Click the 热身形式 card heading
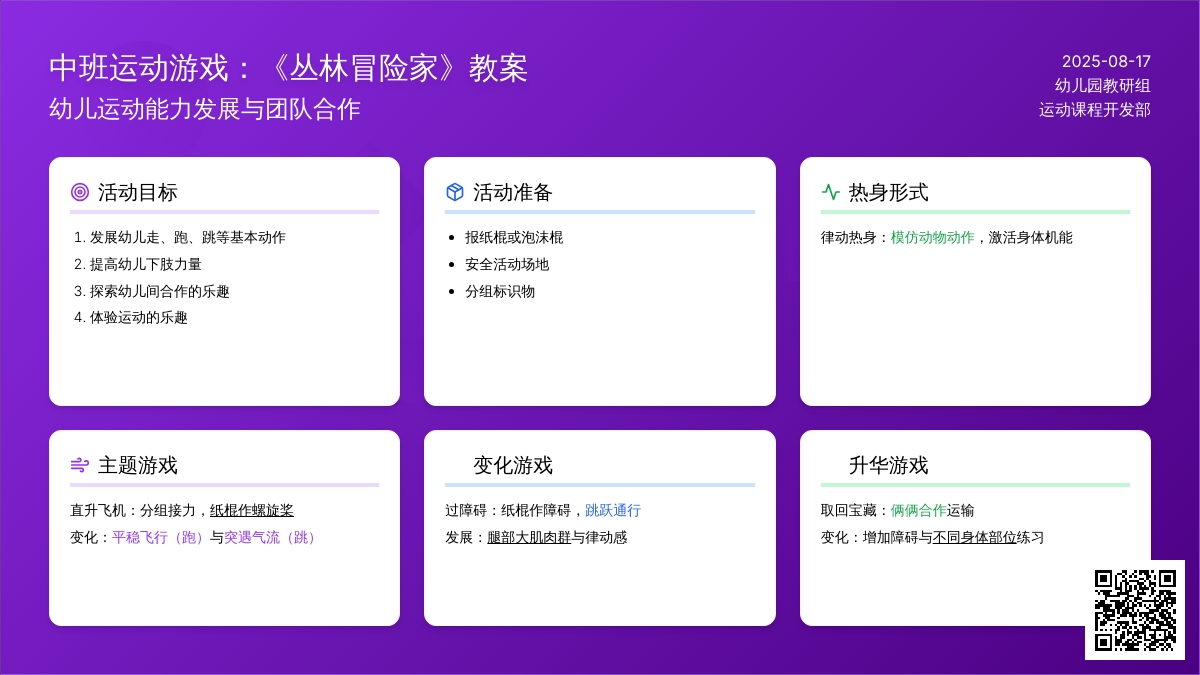1200x675 pixels. [x=889, y=192]
